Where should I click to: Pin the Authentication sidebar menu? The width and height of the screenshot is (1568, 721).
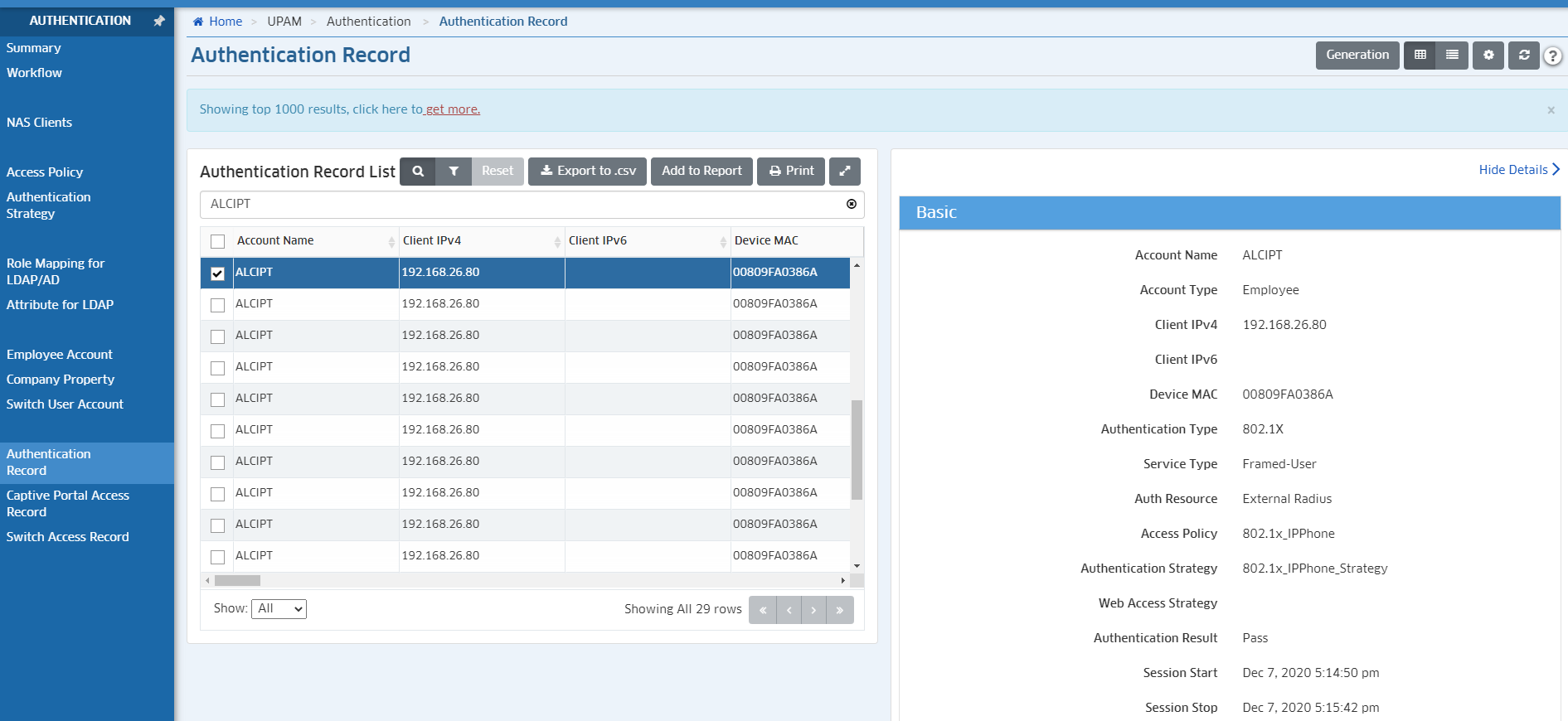[159, 21]
